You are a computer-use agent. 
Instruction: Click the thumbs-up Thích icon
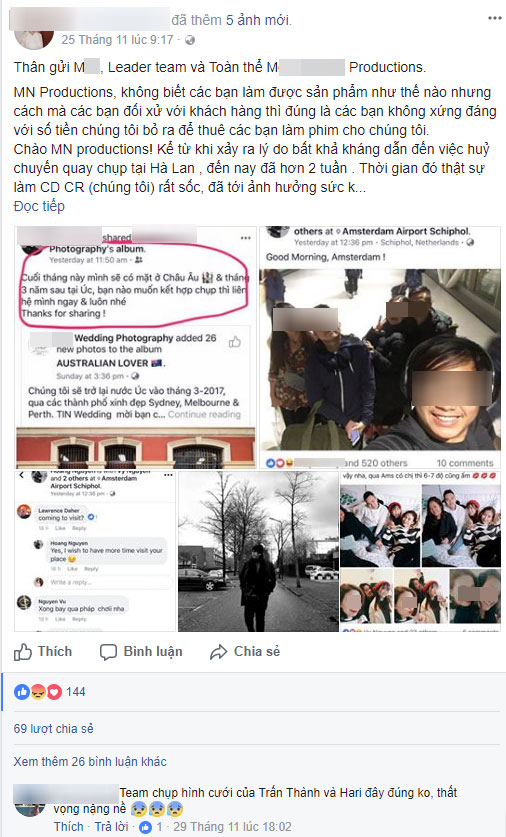(x=23, y=652)
